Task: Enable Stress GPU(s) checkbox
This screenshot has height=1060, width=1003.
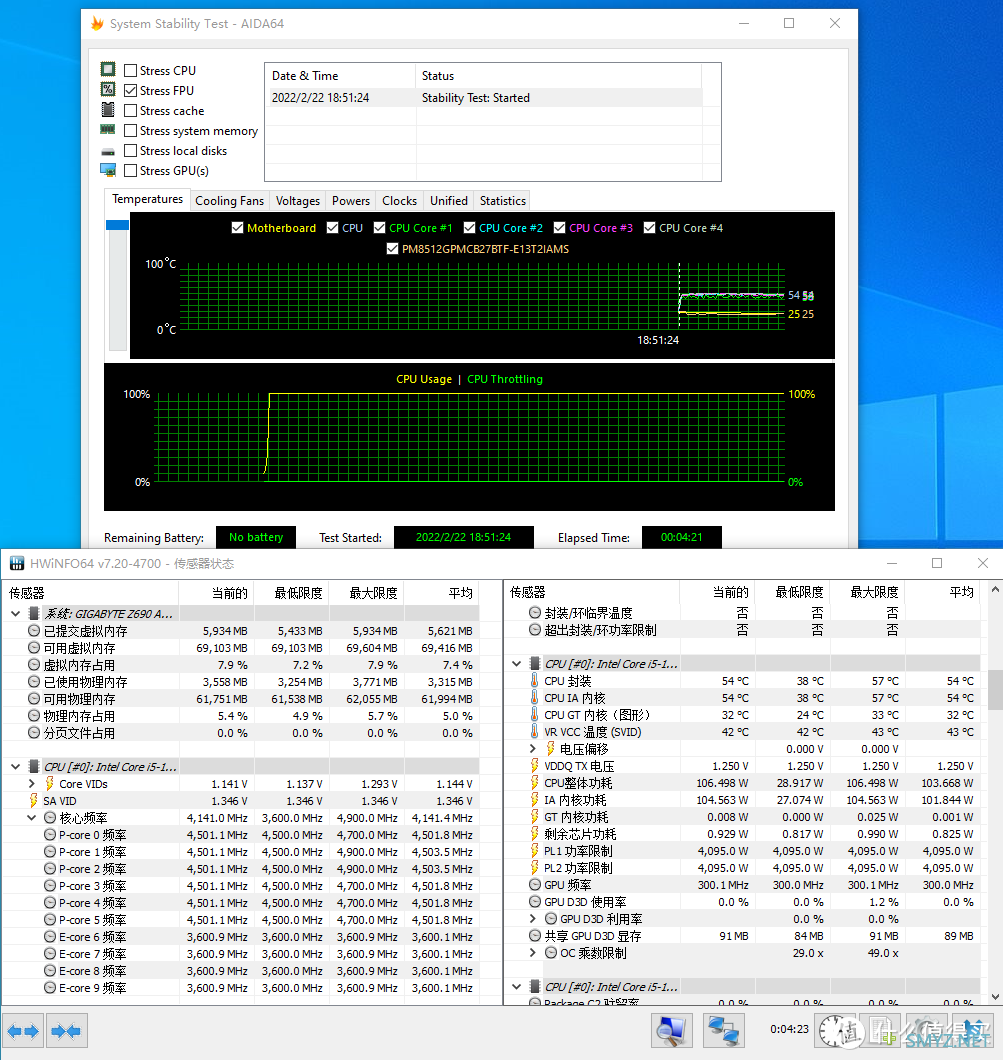Action: point(131,170)
